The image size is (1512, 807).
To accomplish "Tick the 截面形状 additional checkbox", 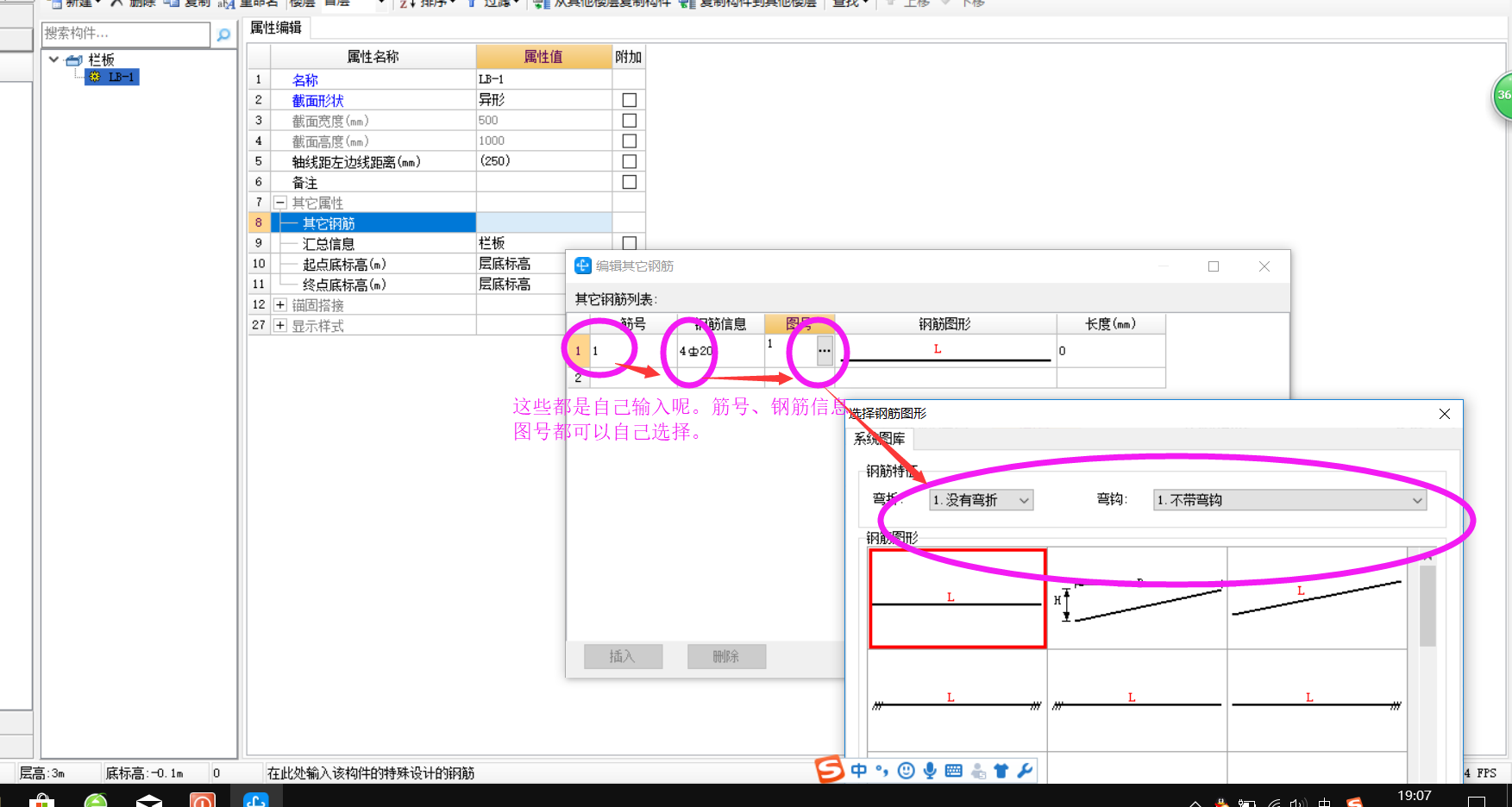I will pyautogui.click(x=630, y=100).
